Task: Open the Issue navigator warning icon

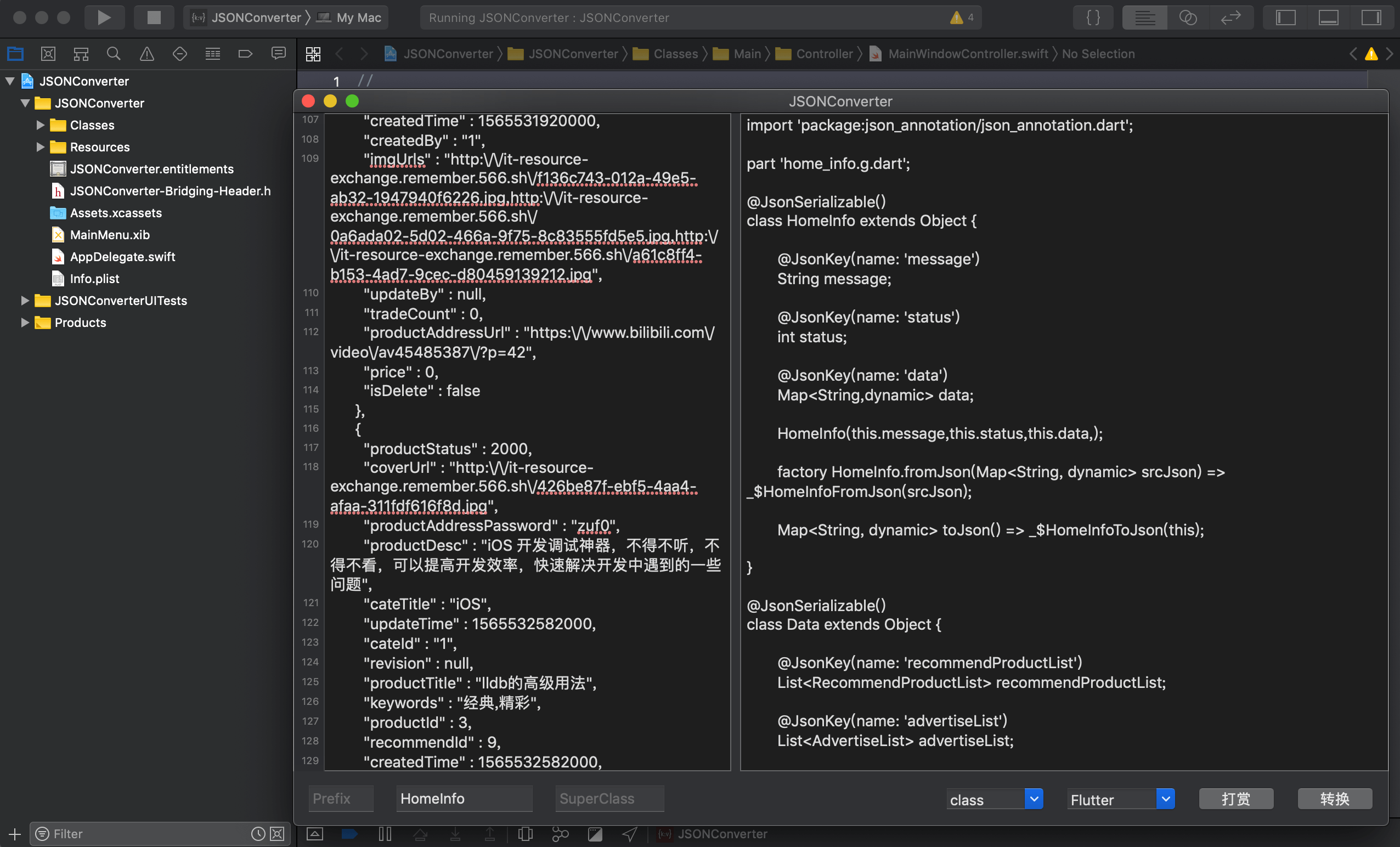Action: pyautogui.click(x=146, y=54)
